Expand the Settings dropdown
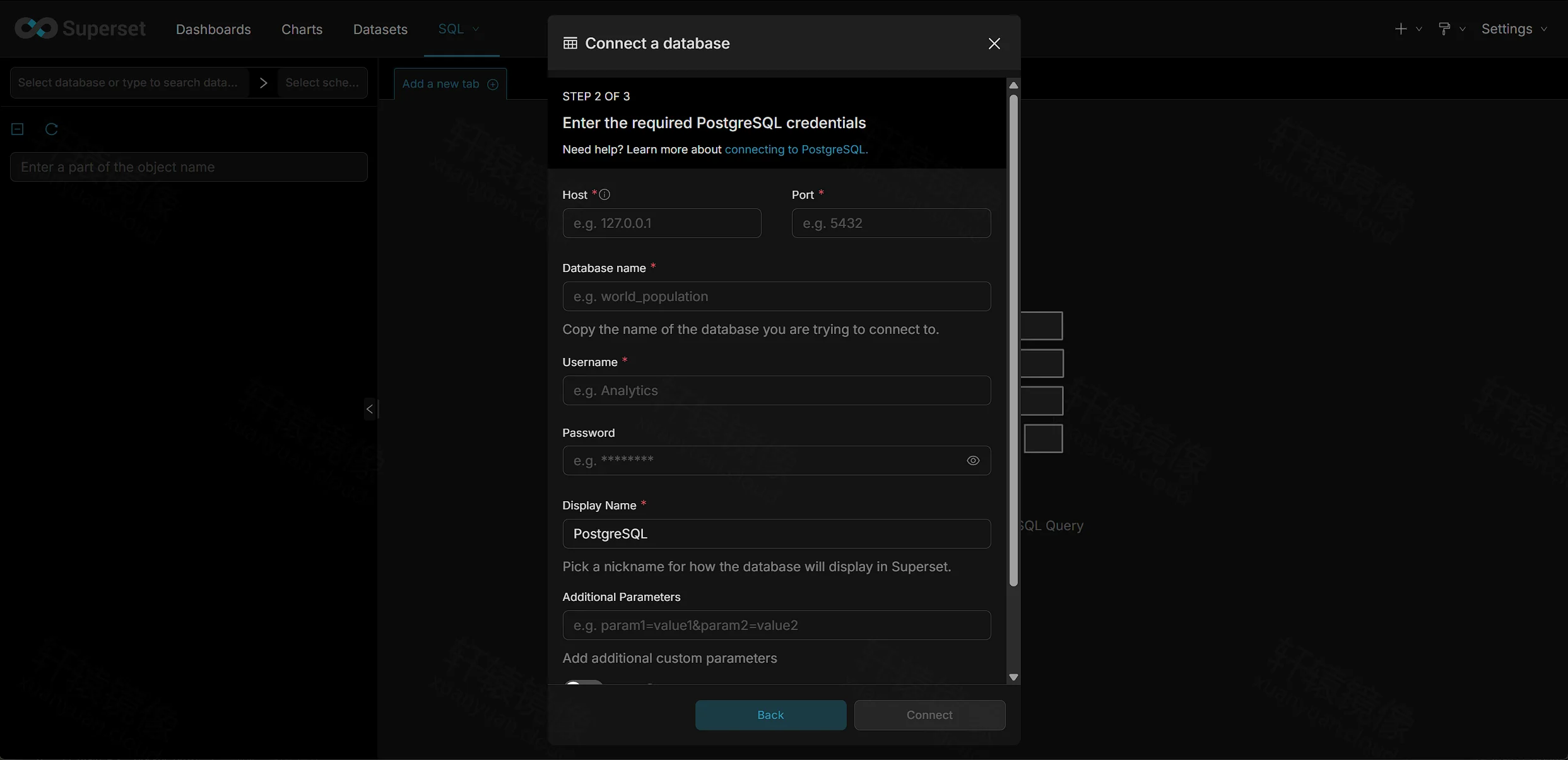 [x=1514, y=29]
